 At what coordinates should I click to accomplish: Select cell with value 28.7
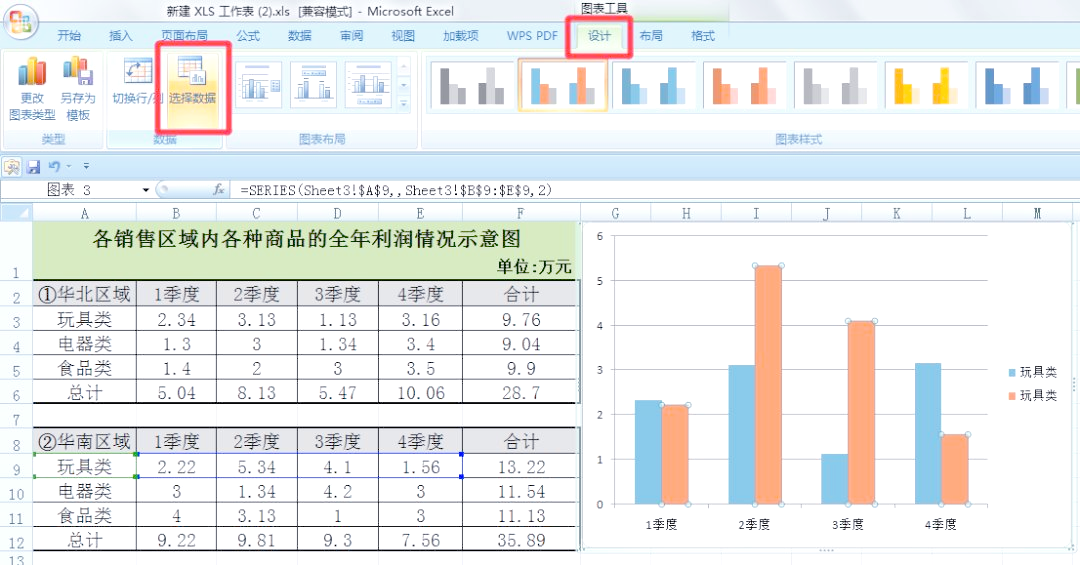pos(521,393)
